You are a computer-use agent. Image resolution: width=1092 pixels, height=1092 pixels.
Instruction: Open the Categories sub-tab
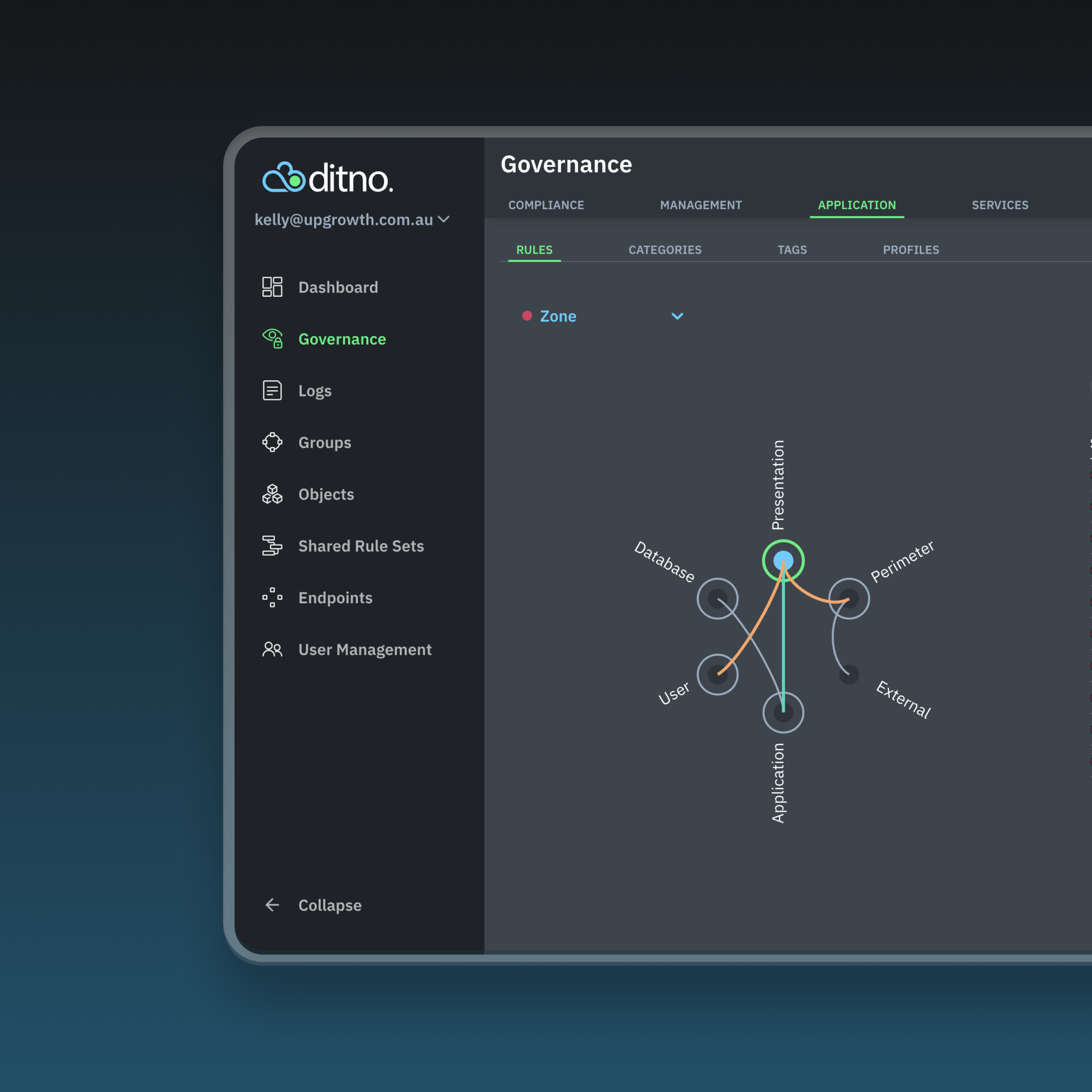click(665, 250)
